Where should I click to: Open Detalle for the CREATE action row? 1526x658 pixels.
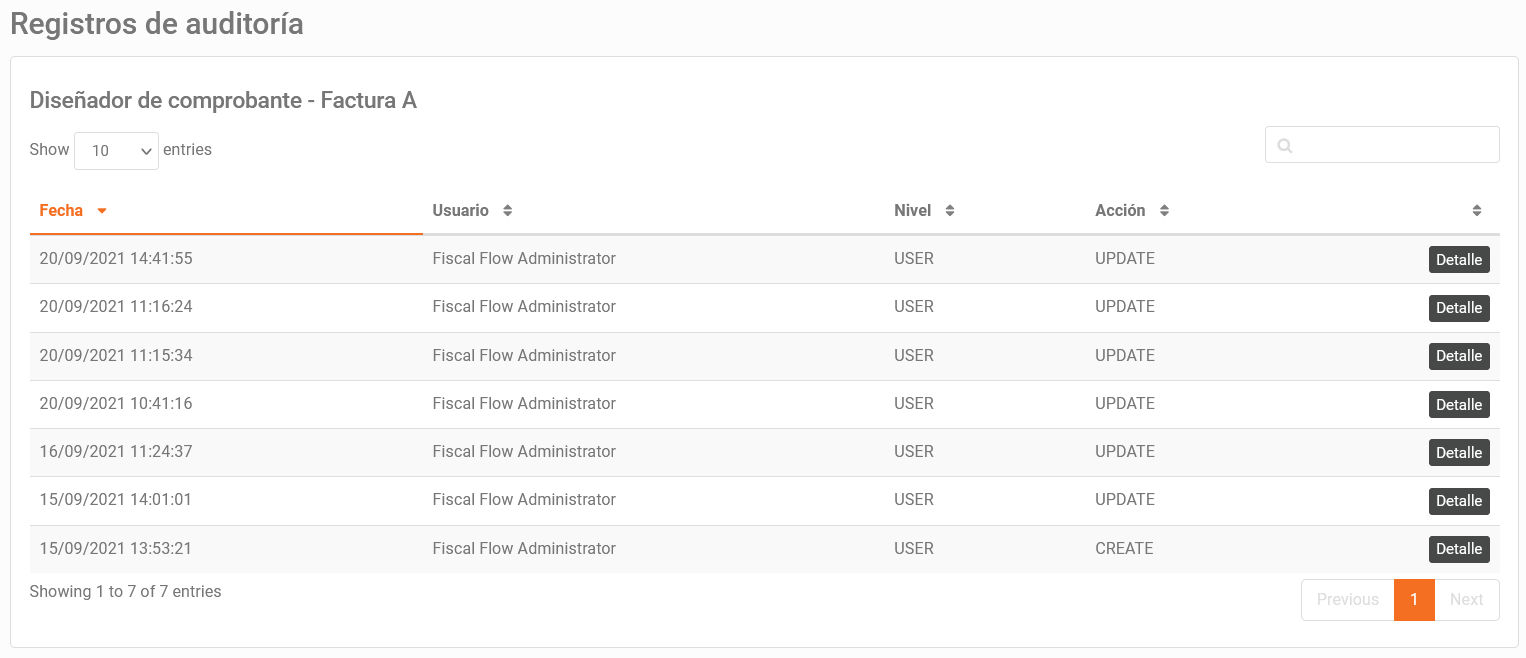pos(1459,549)
